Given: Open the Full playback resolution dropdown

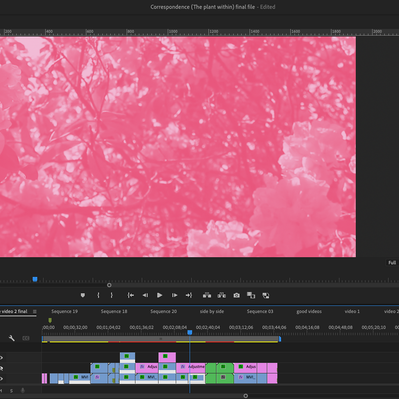Looking at the screenshot, I should click(x=392, y=263).
